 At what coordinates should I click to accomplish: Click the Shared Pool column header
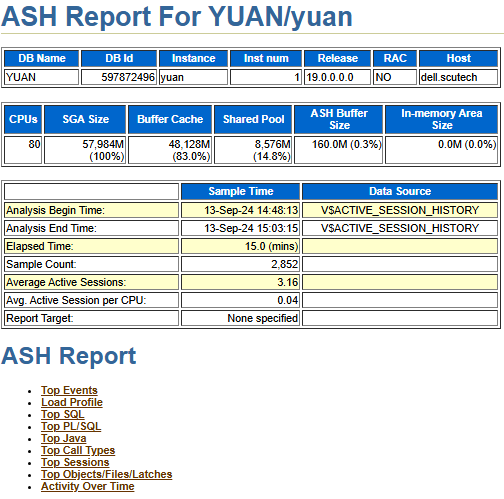pyautogui.click(x=253, y=119)
